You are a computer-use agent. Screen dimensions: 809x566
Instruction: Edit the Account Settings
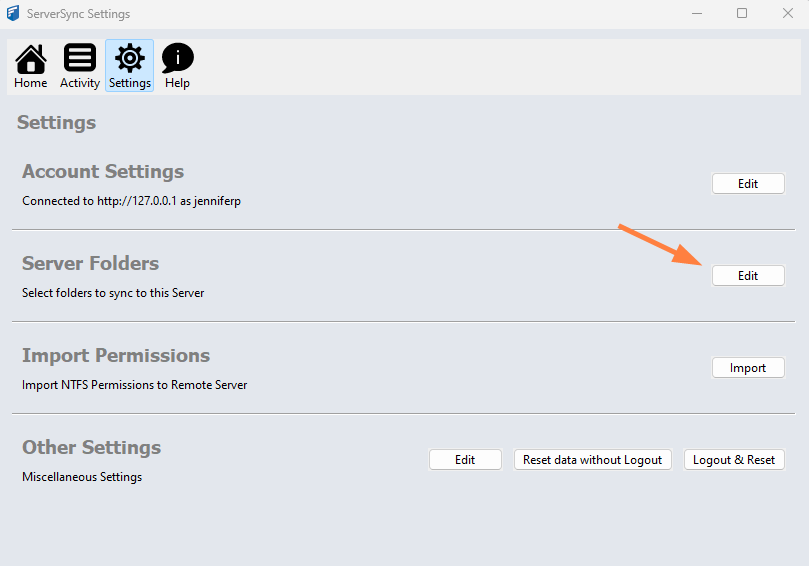tap(748, 184)
